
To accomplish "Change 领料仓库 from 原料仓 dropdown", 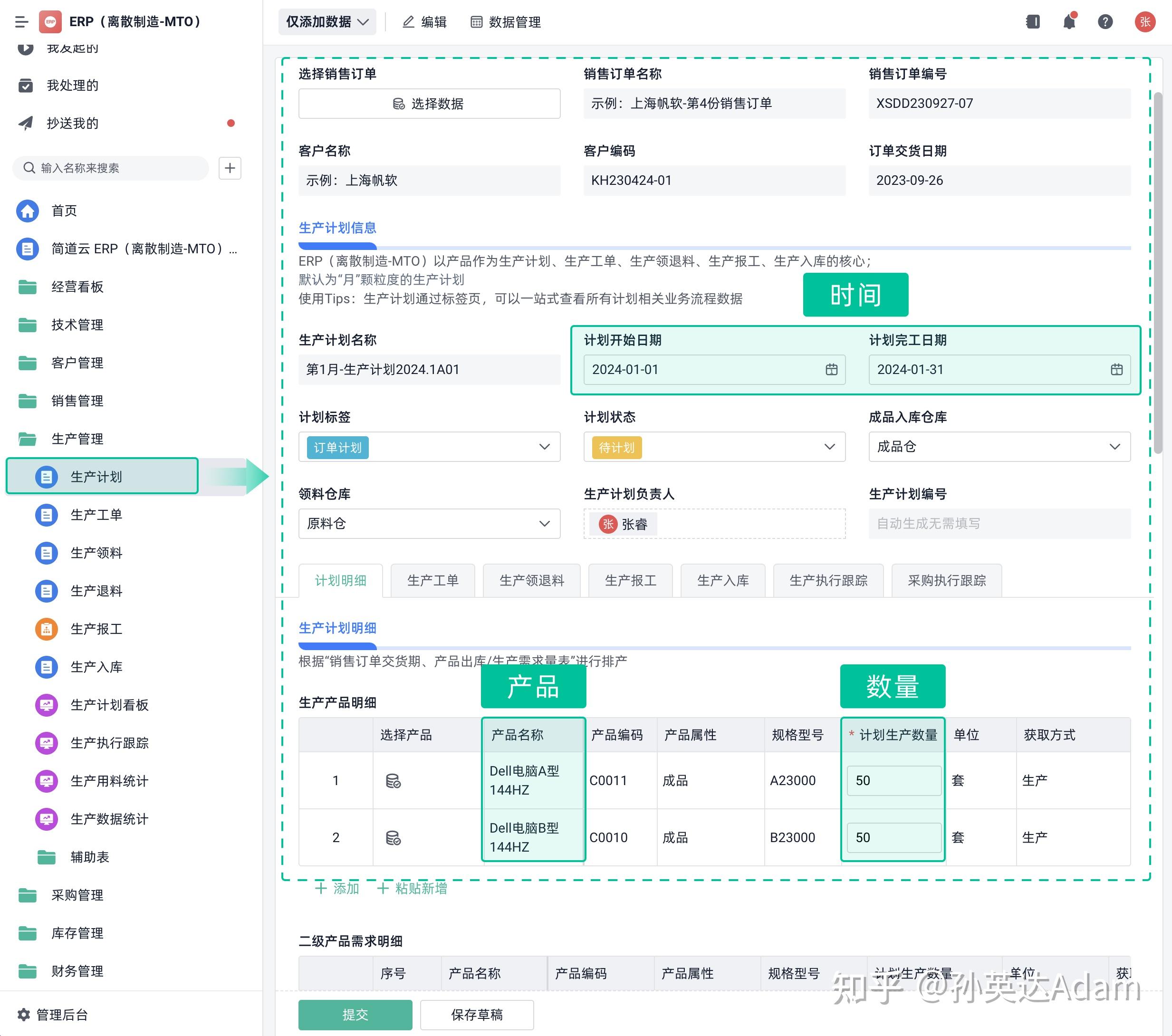I will click(429, 523).
